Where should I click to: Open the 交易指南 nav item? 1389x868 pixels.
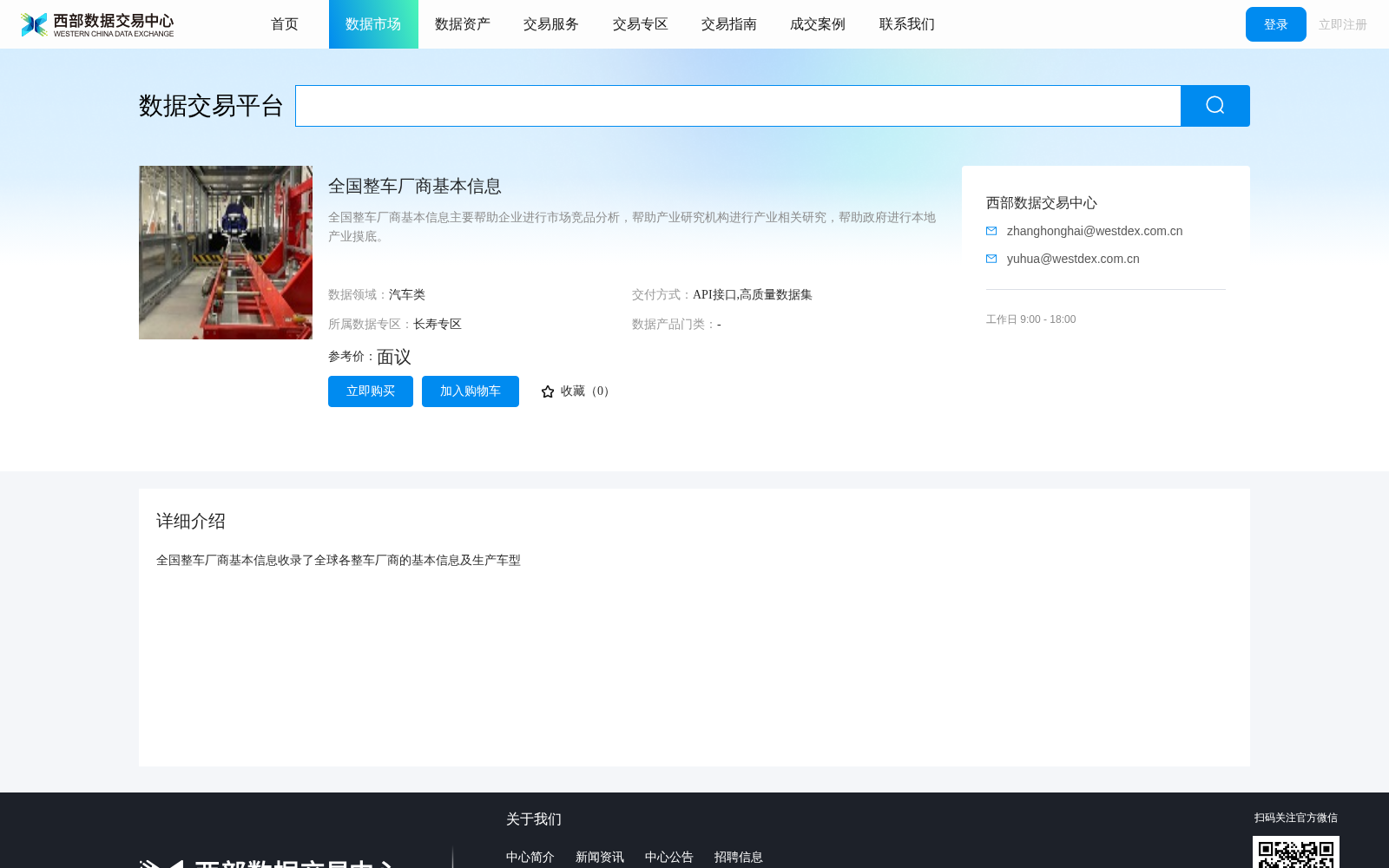click(x=729, y=24)
